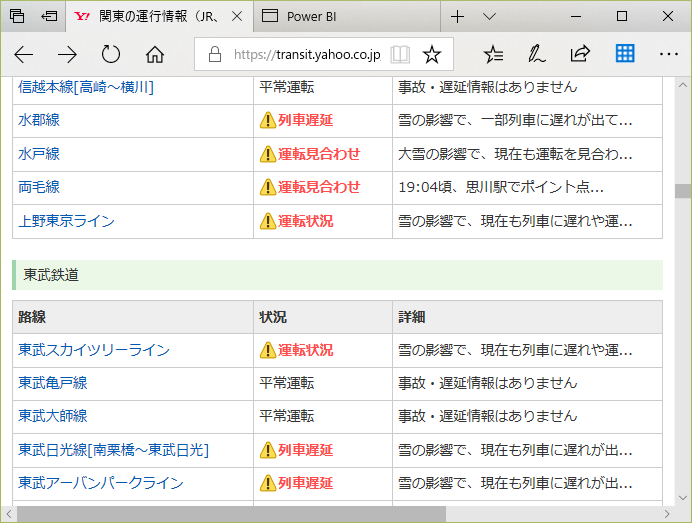Open the Edge settings and more menu

(x=669, y=54)
